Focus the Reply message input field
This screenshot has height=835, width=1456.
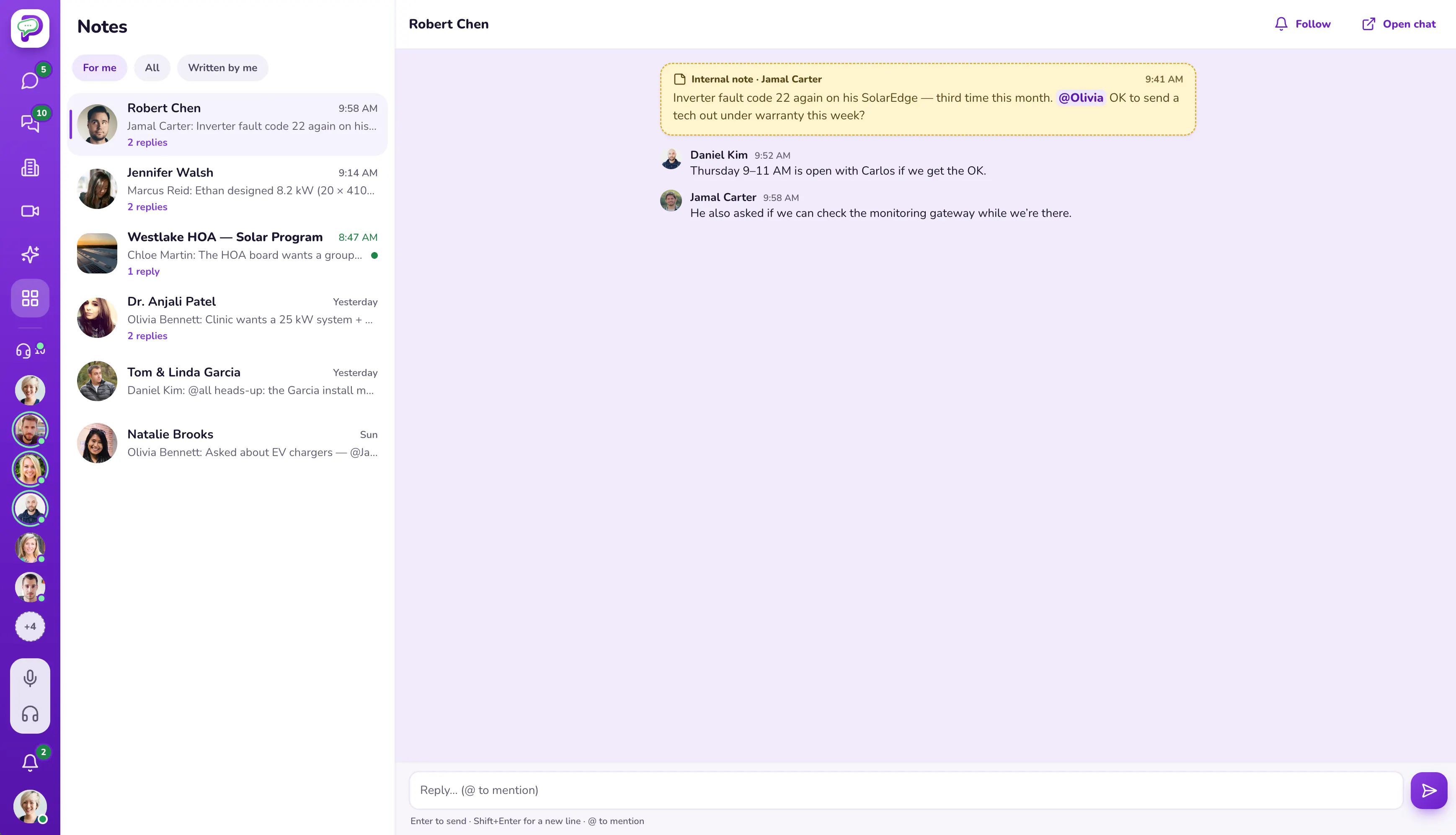(x=906, y=790)
